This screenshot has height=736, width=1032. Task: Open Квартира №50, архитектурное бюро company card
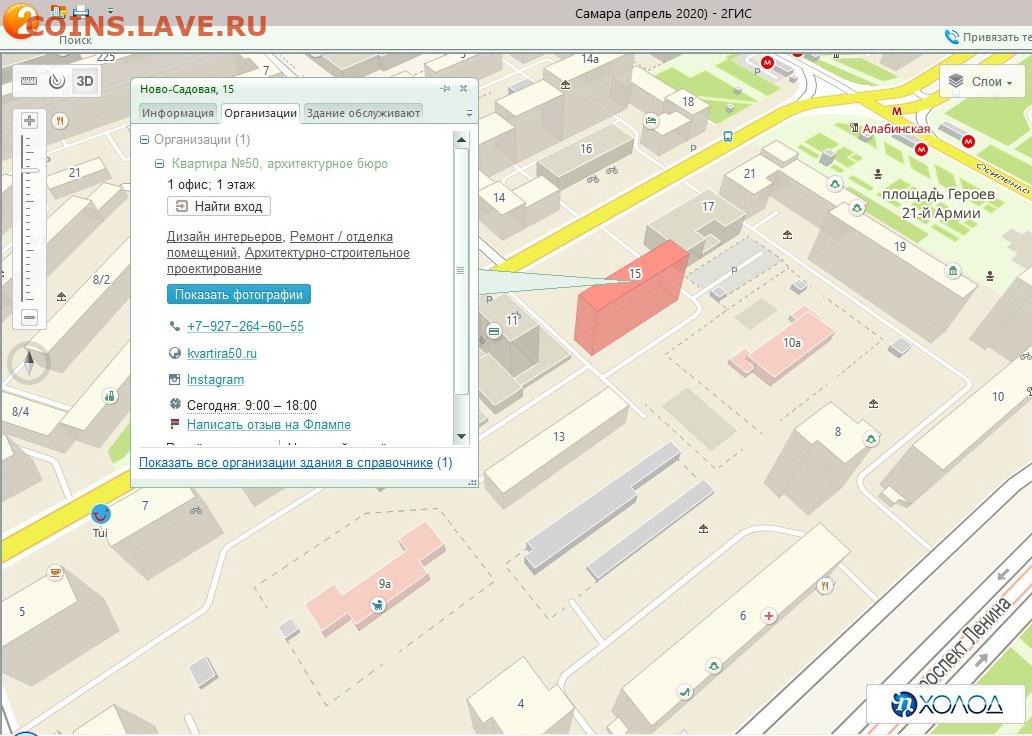coord(280,163)
